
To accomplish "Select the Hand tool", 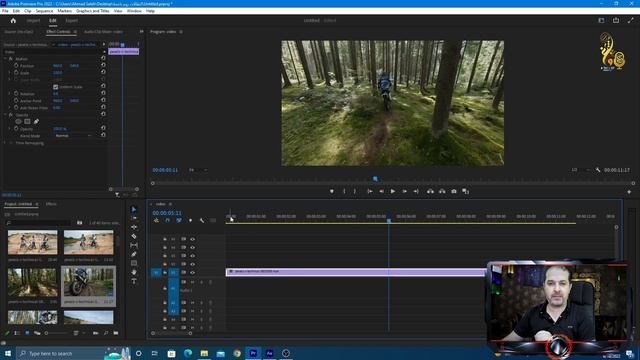I will click(x=134, y=272).
